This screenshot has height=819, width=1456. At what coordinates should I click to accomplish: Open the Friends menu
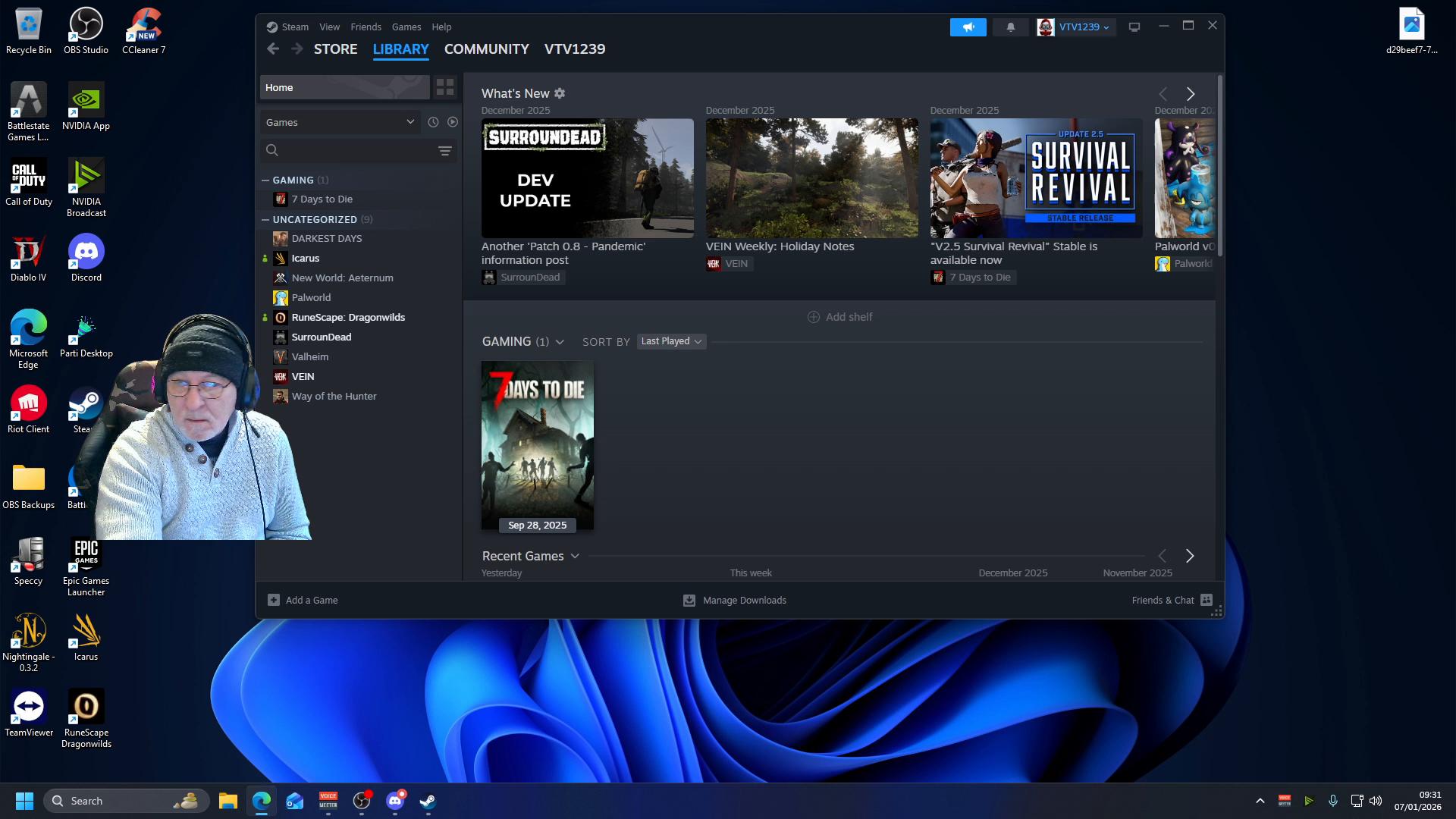coord(366,27)
